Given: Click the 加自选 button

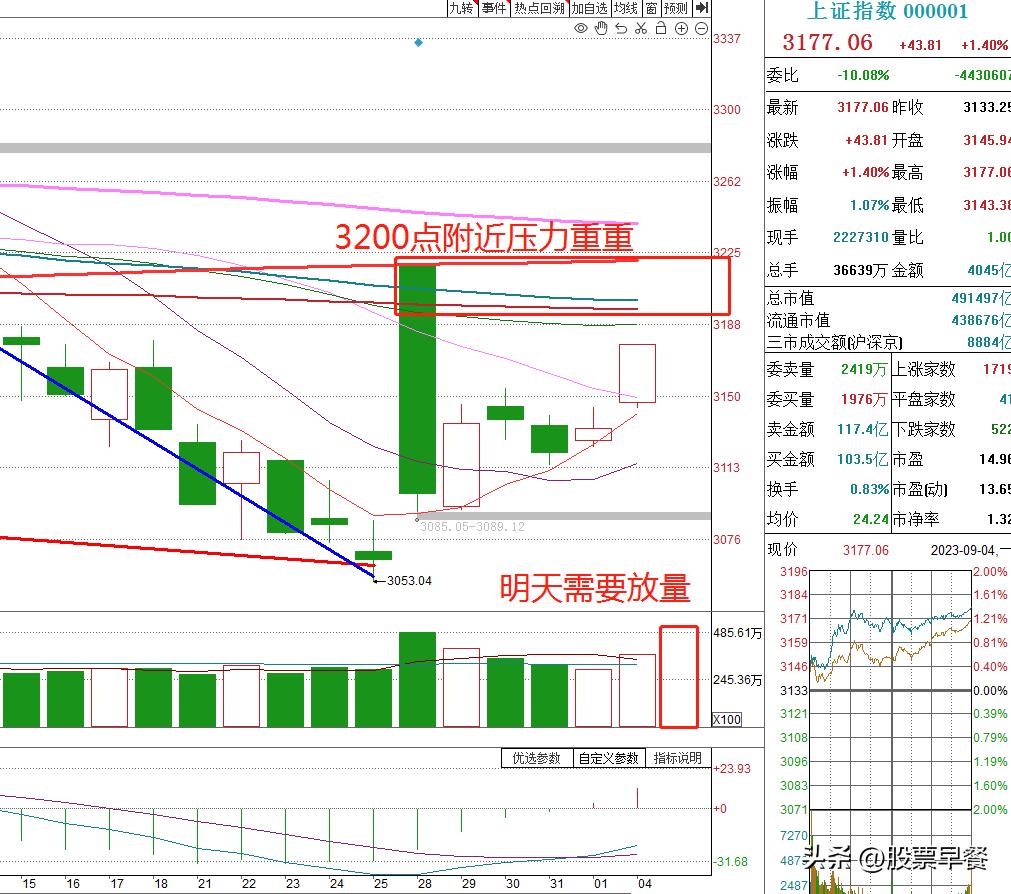Looking at the screenshot, I should (x=589, y=8).
